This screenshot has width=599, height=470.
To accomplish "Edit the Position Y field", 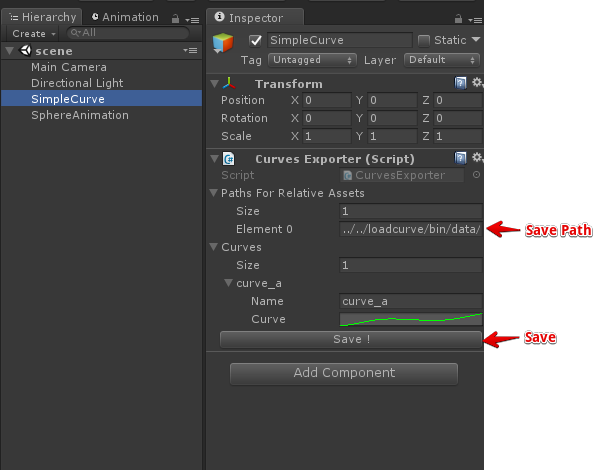I will (392, 100).
